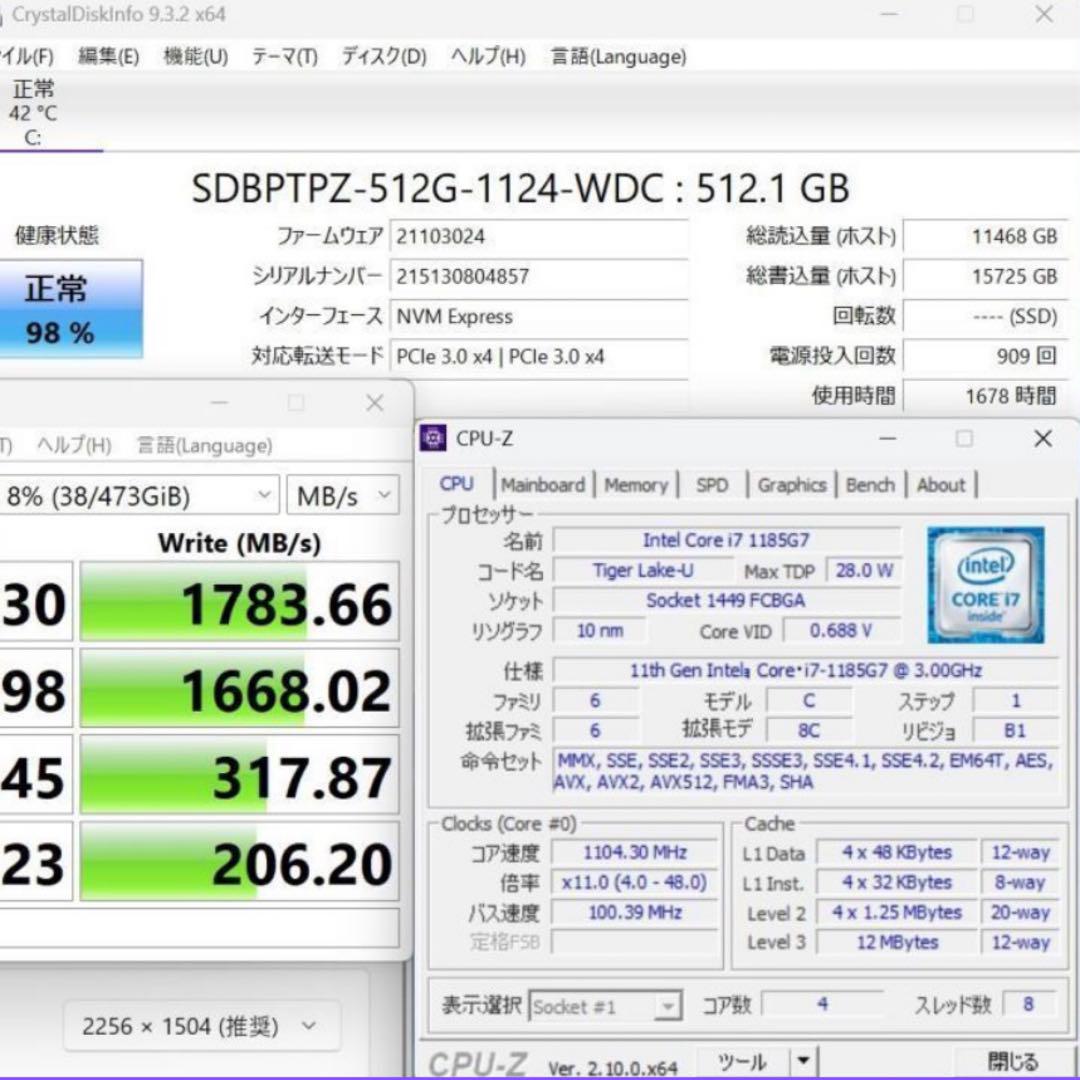Screen dimensions: 1080x1080
Task: Click the write result 206.20
Action: [x=240, y=862]
